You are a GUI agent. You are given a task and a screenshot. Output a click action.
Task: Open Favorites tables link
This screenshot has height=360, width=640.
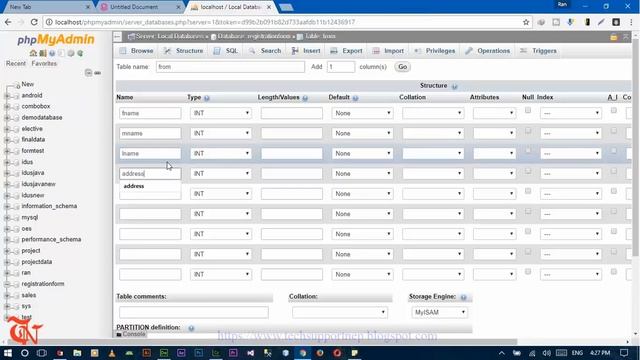click(44, 64)
